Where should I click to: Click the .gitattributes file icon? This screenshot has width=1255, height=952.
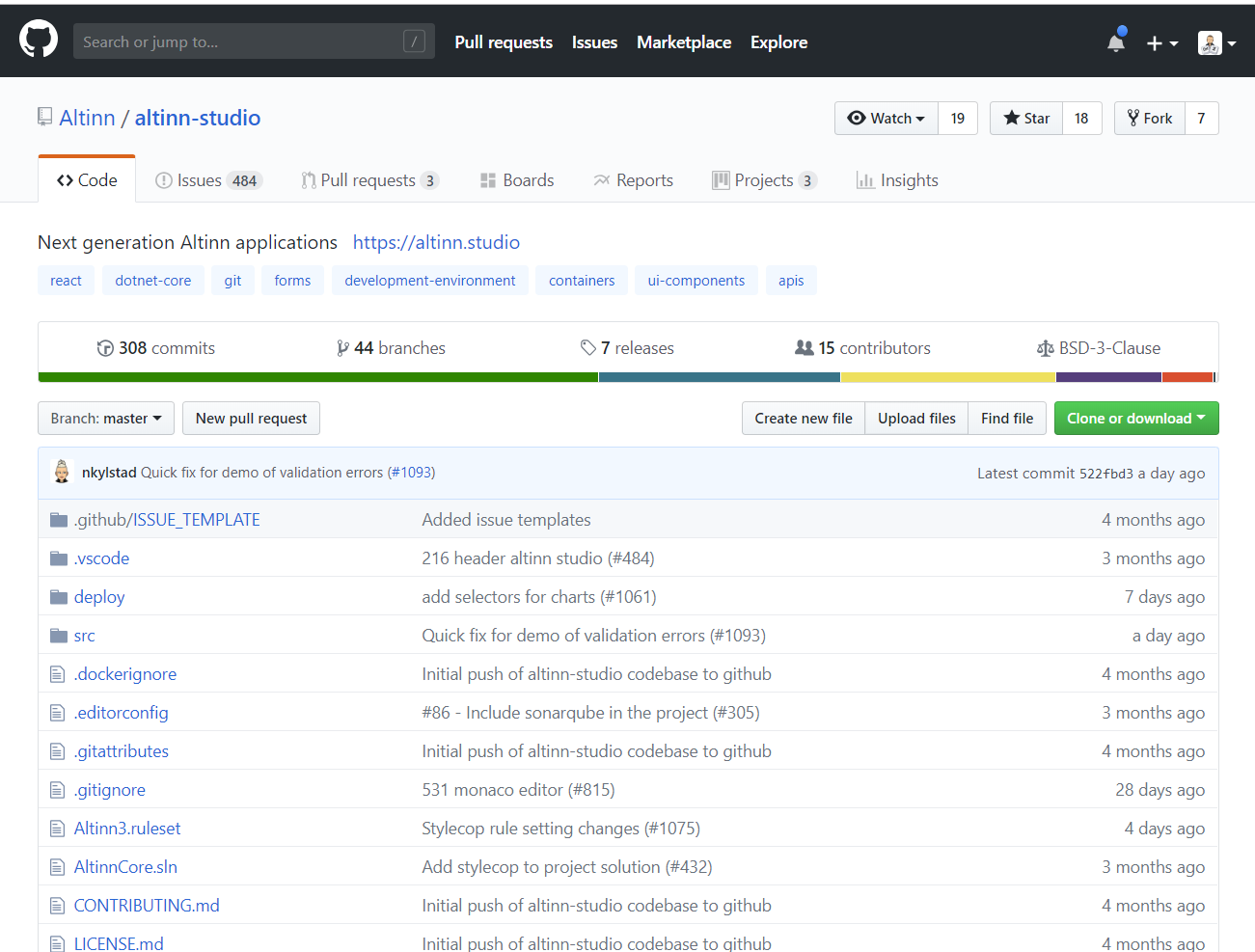(x=57, y=751)
